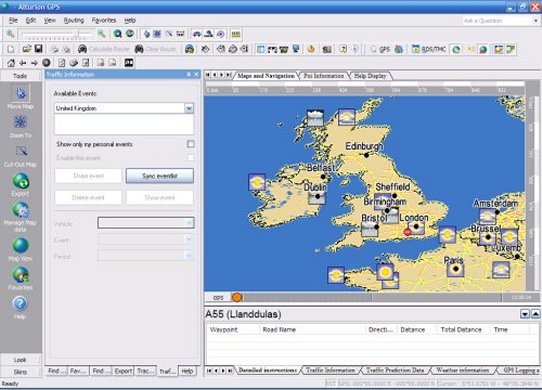Open the Help menu

pyautogui.click(x=130, y=20)
